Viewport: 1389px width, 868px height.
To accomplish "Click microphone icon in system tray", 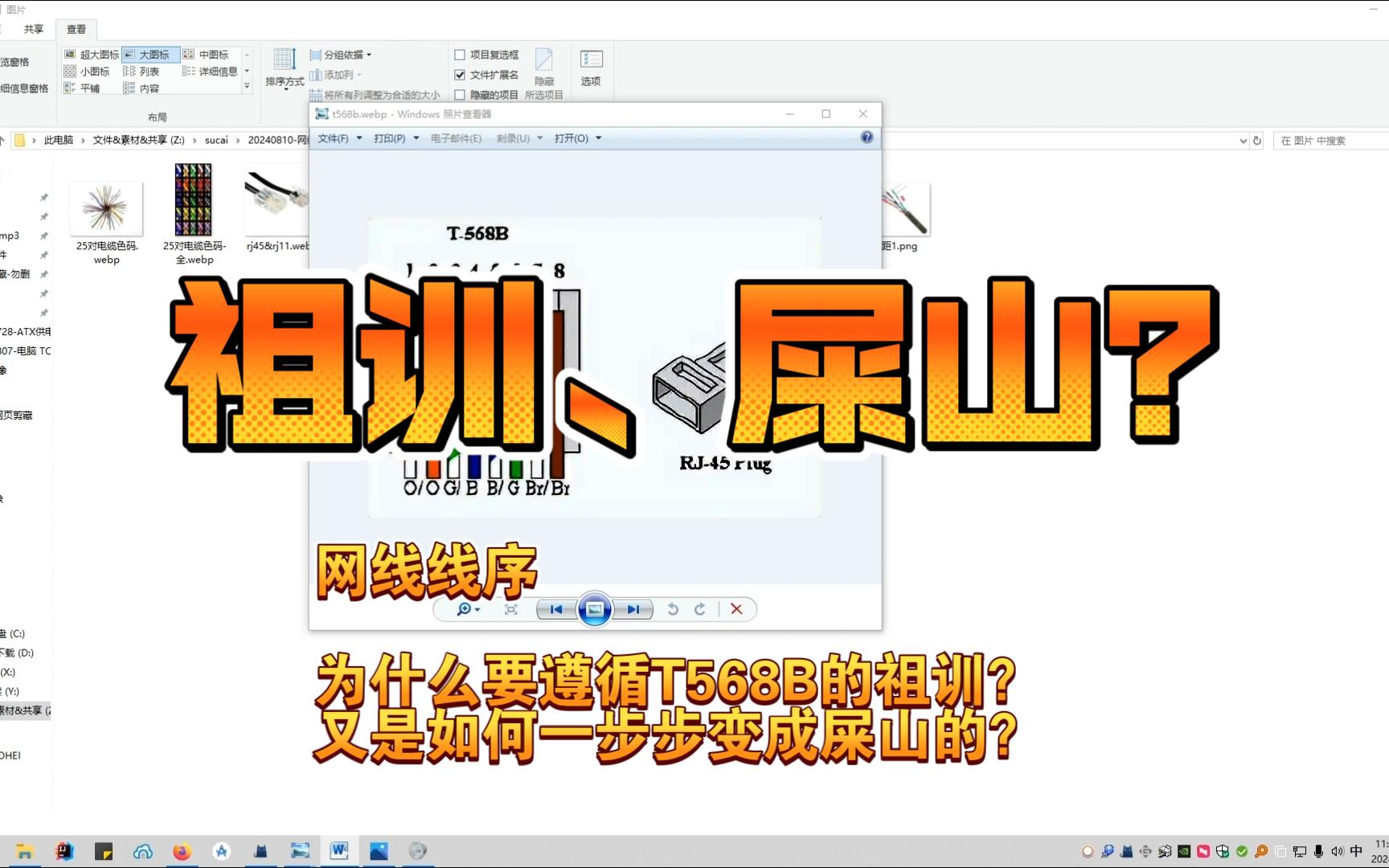I will pyautogui.click(x=1318, y=851).
